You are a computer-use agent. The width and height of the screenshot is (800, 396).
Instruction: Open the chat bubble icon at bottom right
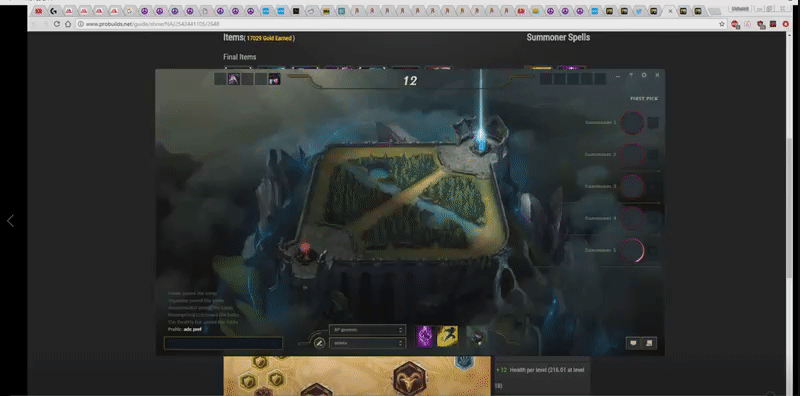(x=634, y=343)
